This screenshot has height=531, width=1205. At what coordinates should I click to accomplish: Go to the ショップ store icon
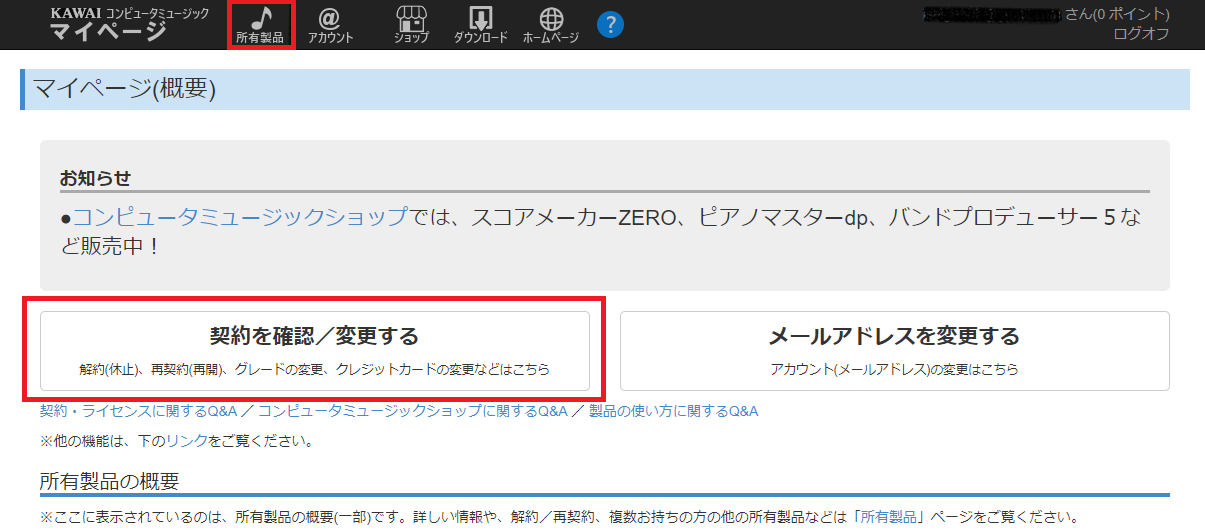pyautogui.click(x=410, y=25)
